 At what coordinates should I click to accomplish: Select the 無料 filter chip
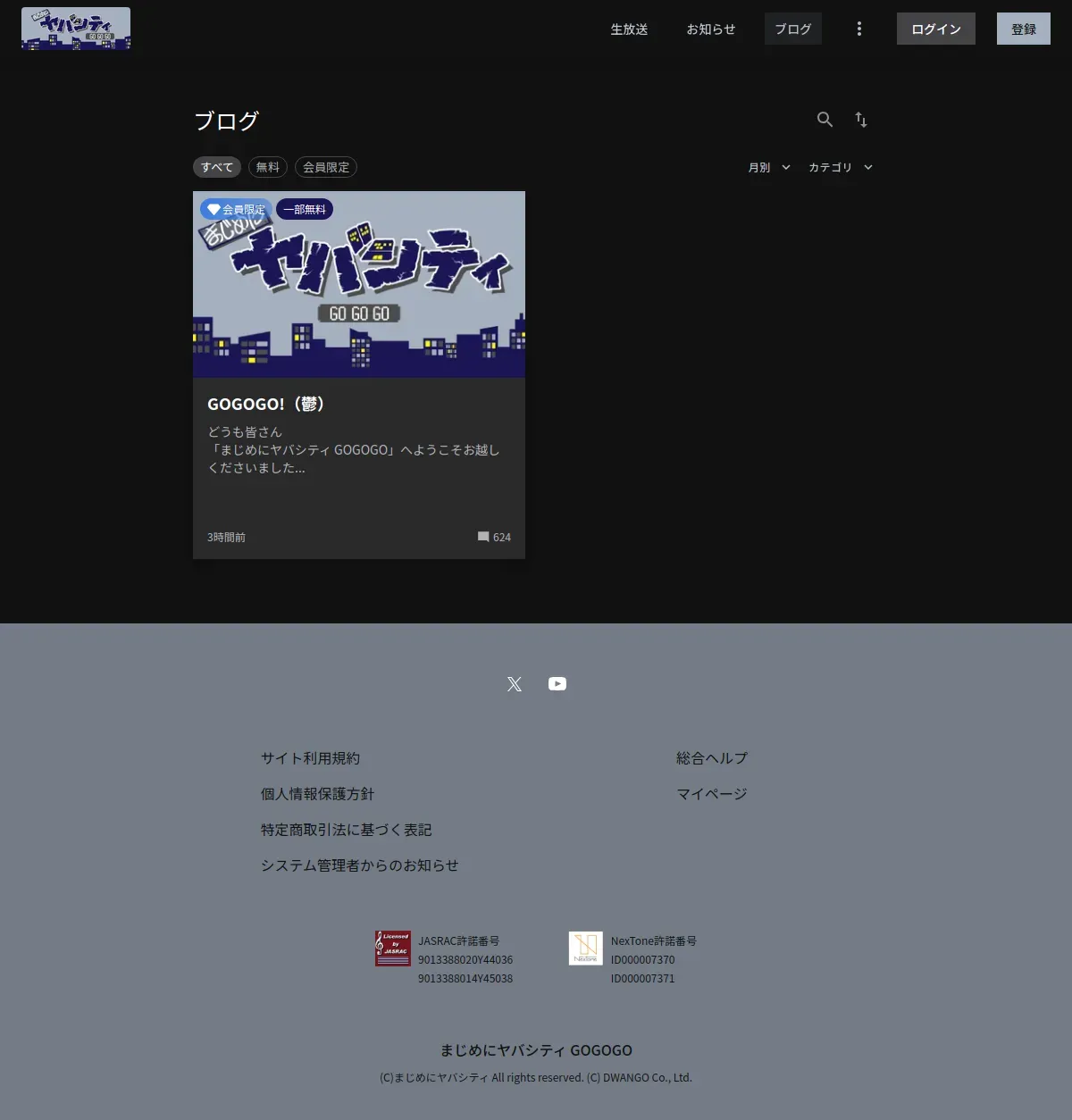pos(268,167)
